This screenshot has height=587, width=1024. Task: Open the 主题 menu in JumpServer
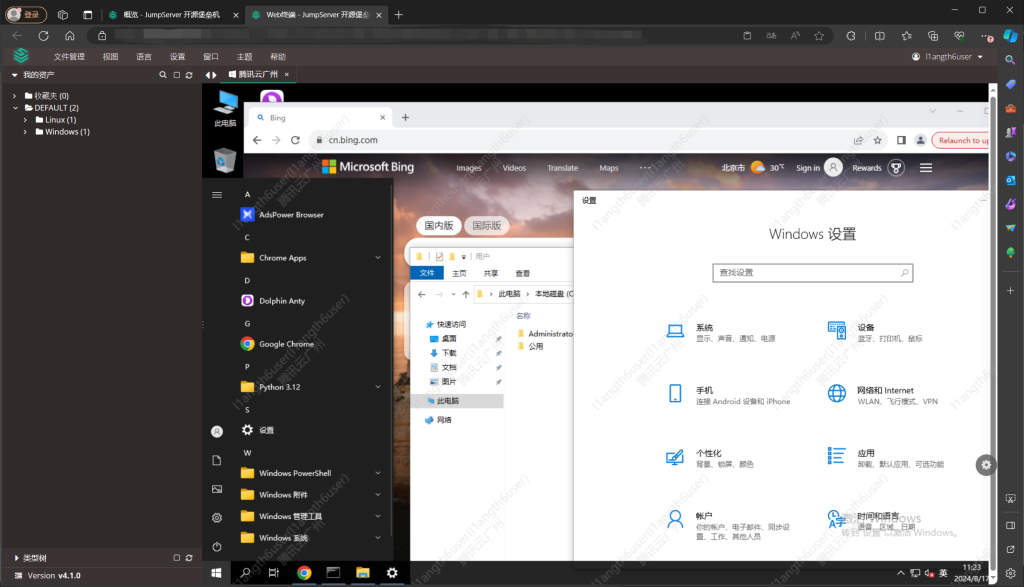click(x=244, y=56)
